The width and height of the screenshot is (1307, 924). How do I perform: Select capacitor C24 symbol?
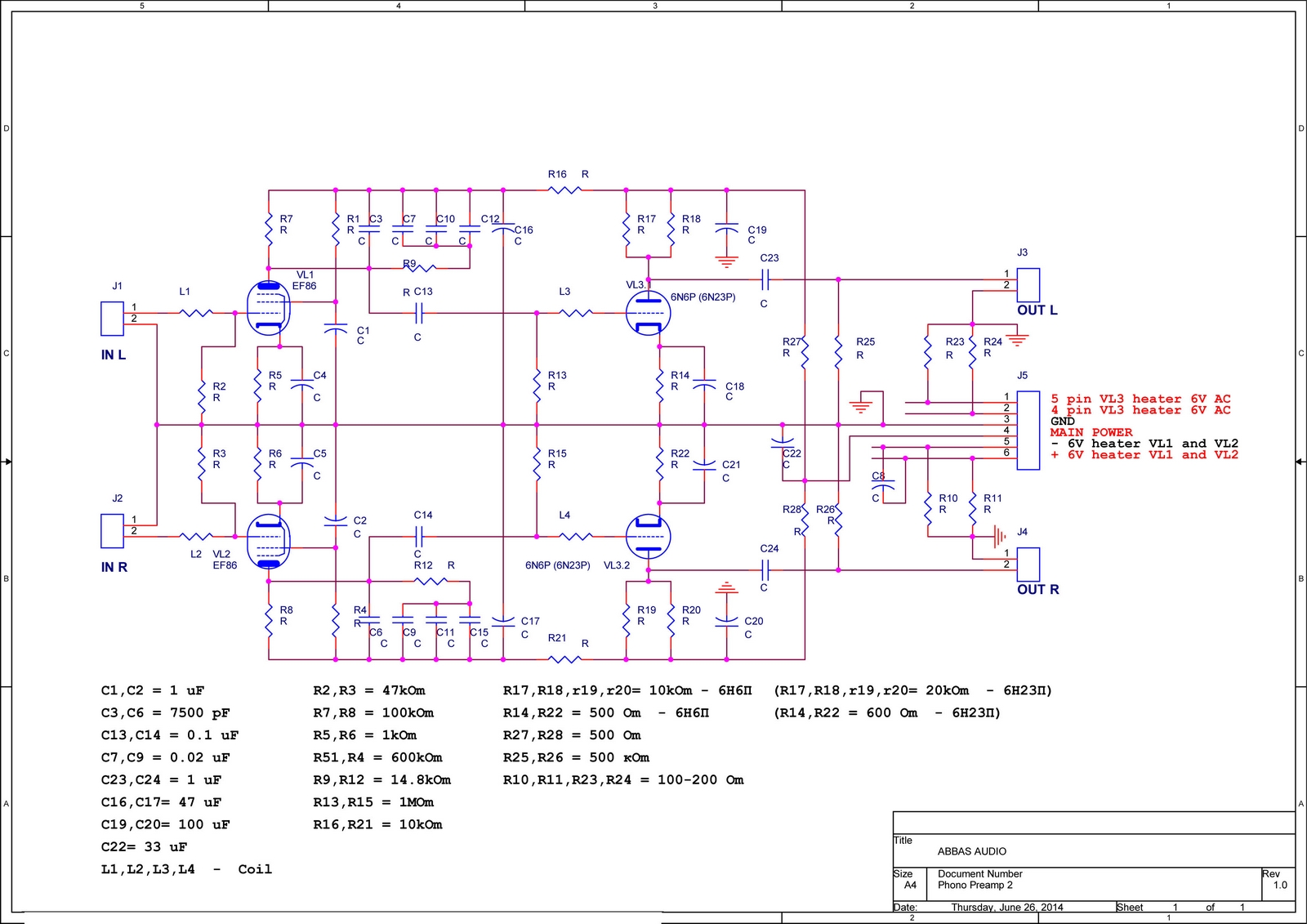[765, 569]
